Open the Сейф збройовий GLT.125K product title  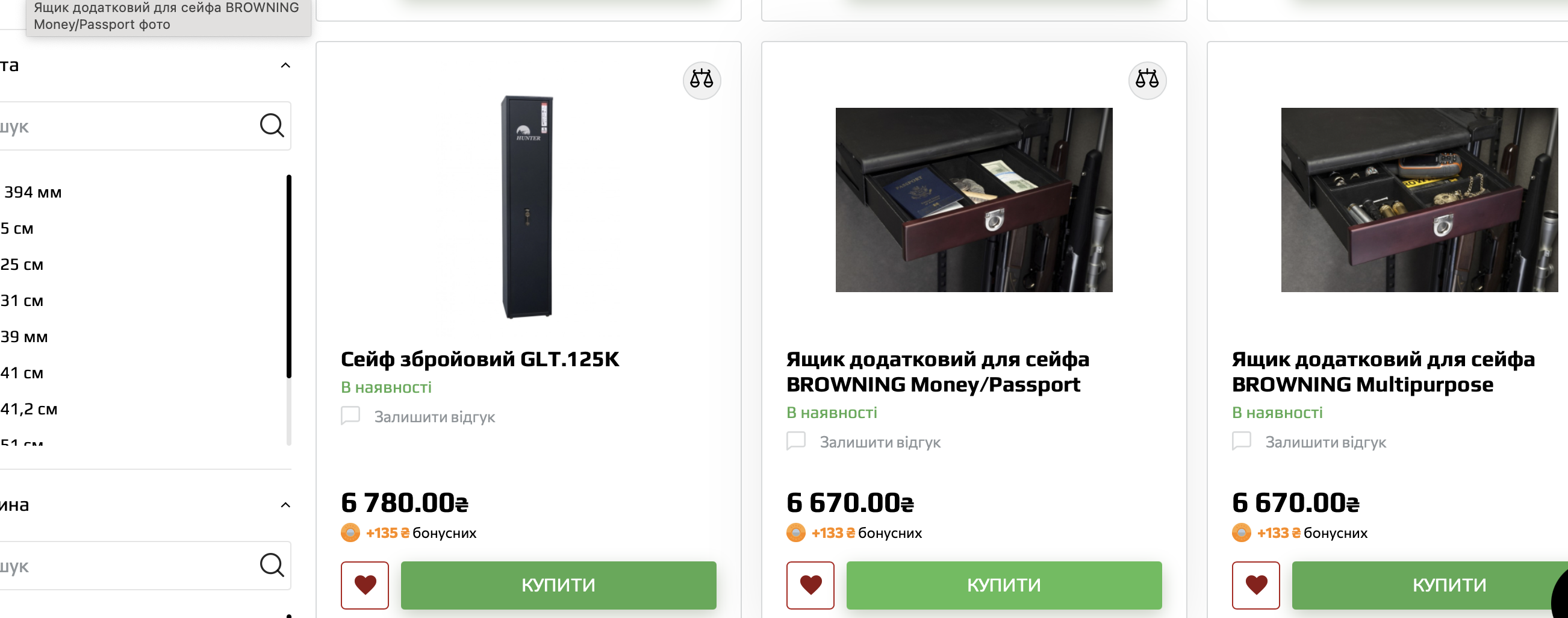[480, 359]
